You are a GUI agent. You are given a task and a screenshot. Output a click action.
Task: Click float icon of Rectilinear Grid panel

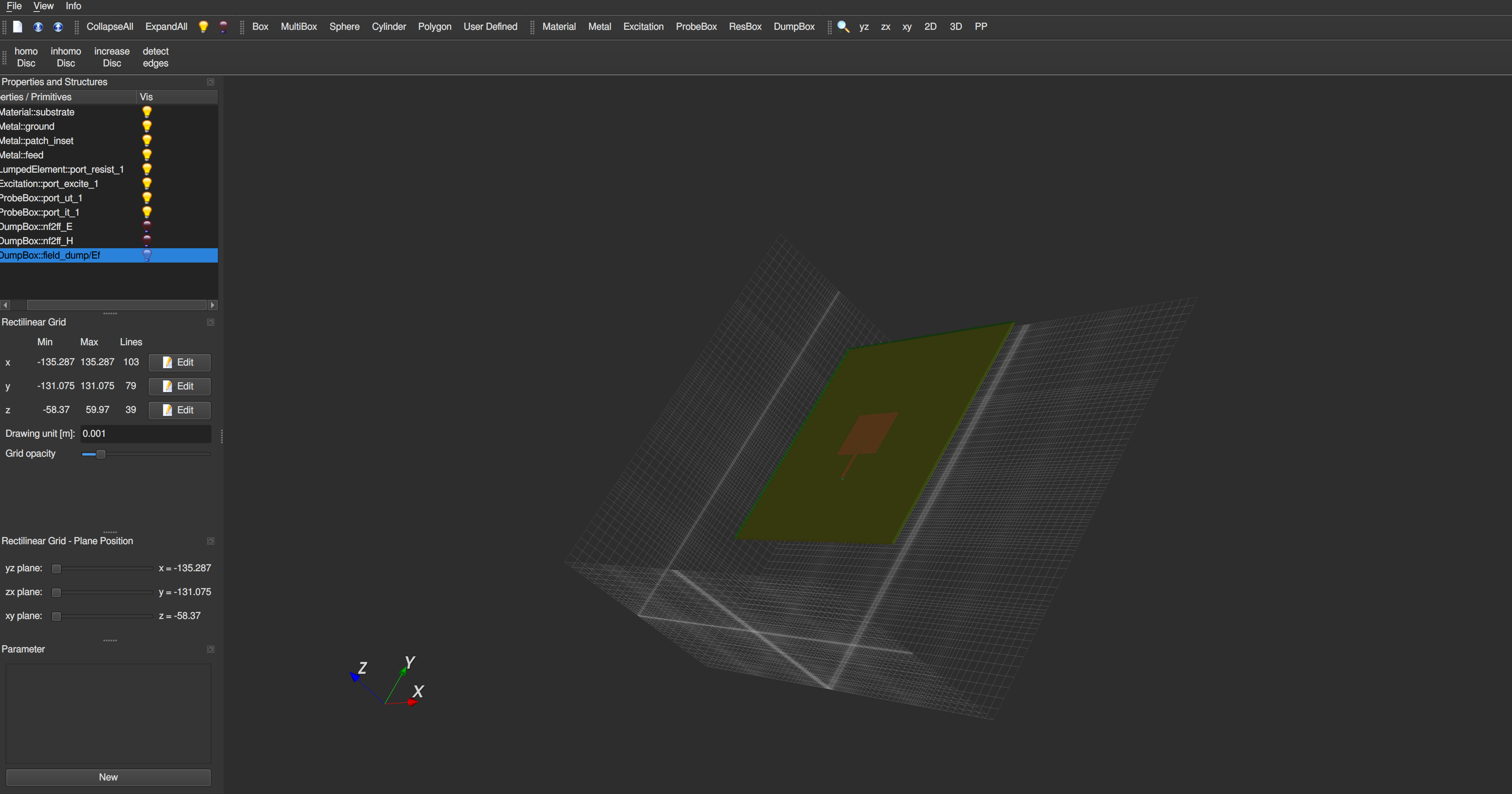(211, 323)
